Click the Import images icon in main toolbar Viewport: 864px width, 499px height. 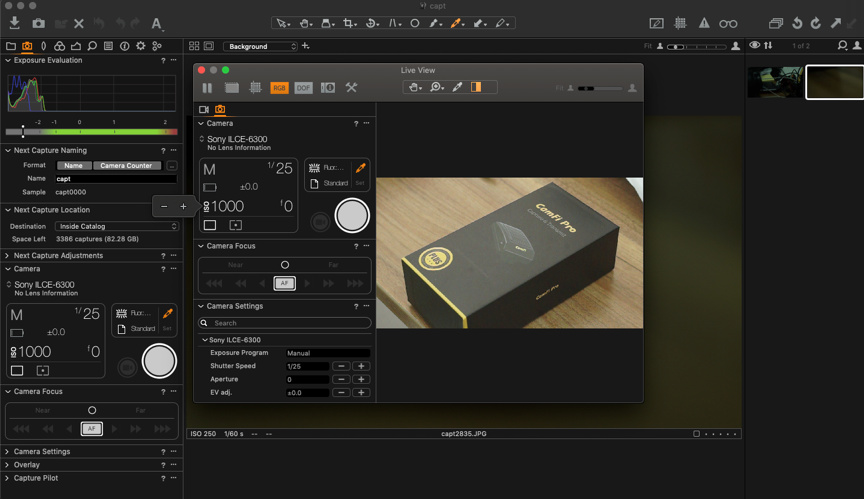tap(15, 23)
